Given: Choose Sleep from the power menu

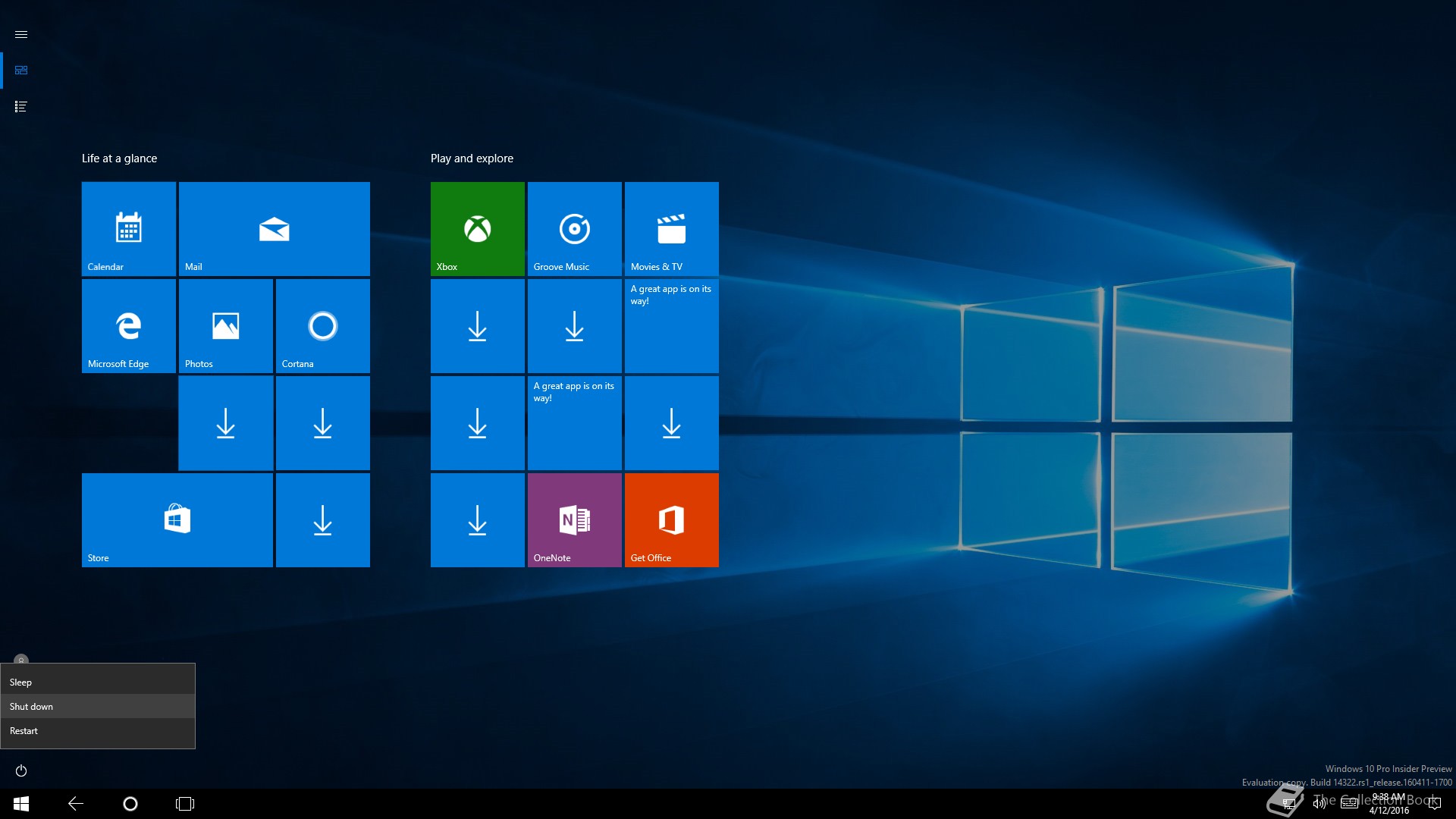Looking at the screenshot, I should 98,682.
